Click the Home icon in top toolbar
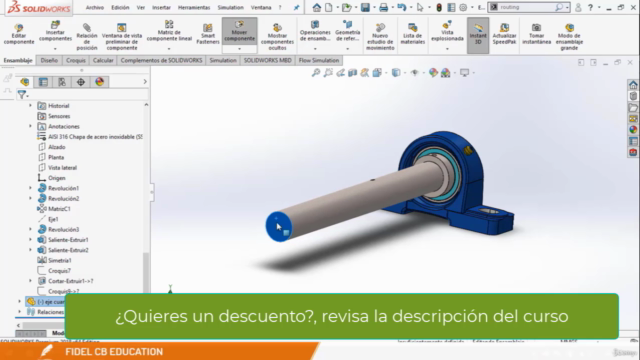Viewport: 640px width, 360px height. (316, 7)
